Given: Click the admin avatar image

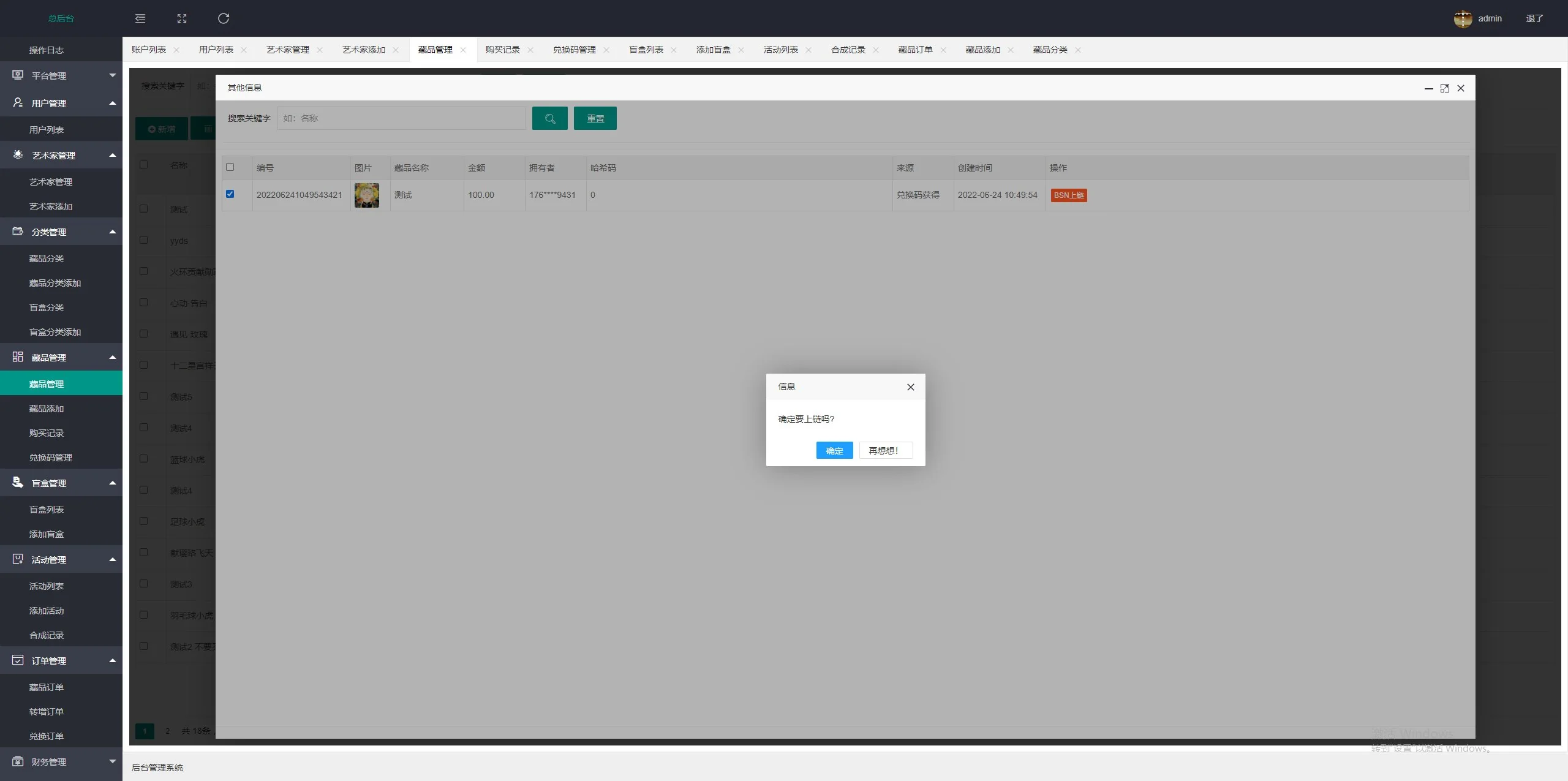Looking at the screenshot, I should pos(1463,18).
